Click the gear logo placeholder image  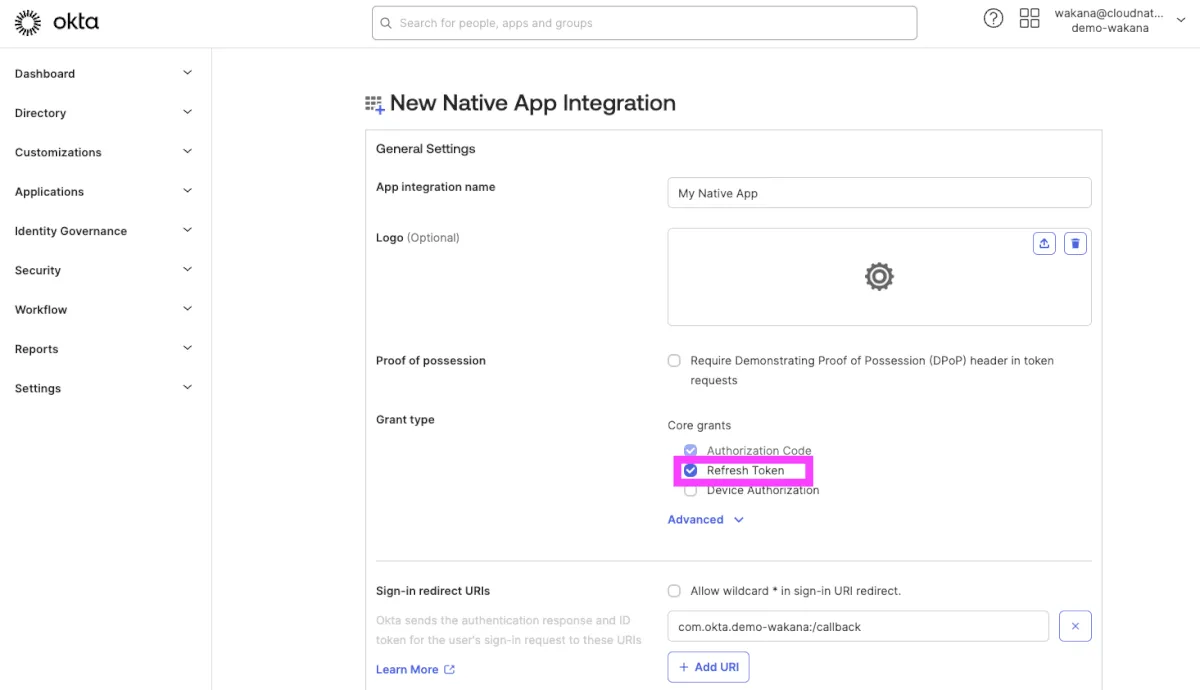879,277
